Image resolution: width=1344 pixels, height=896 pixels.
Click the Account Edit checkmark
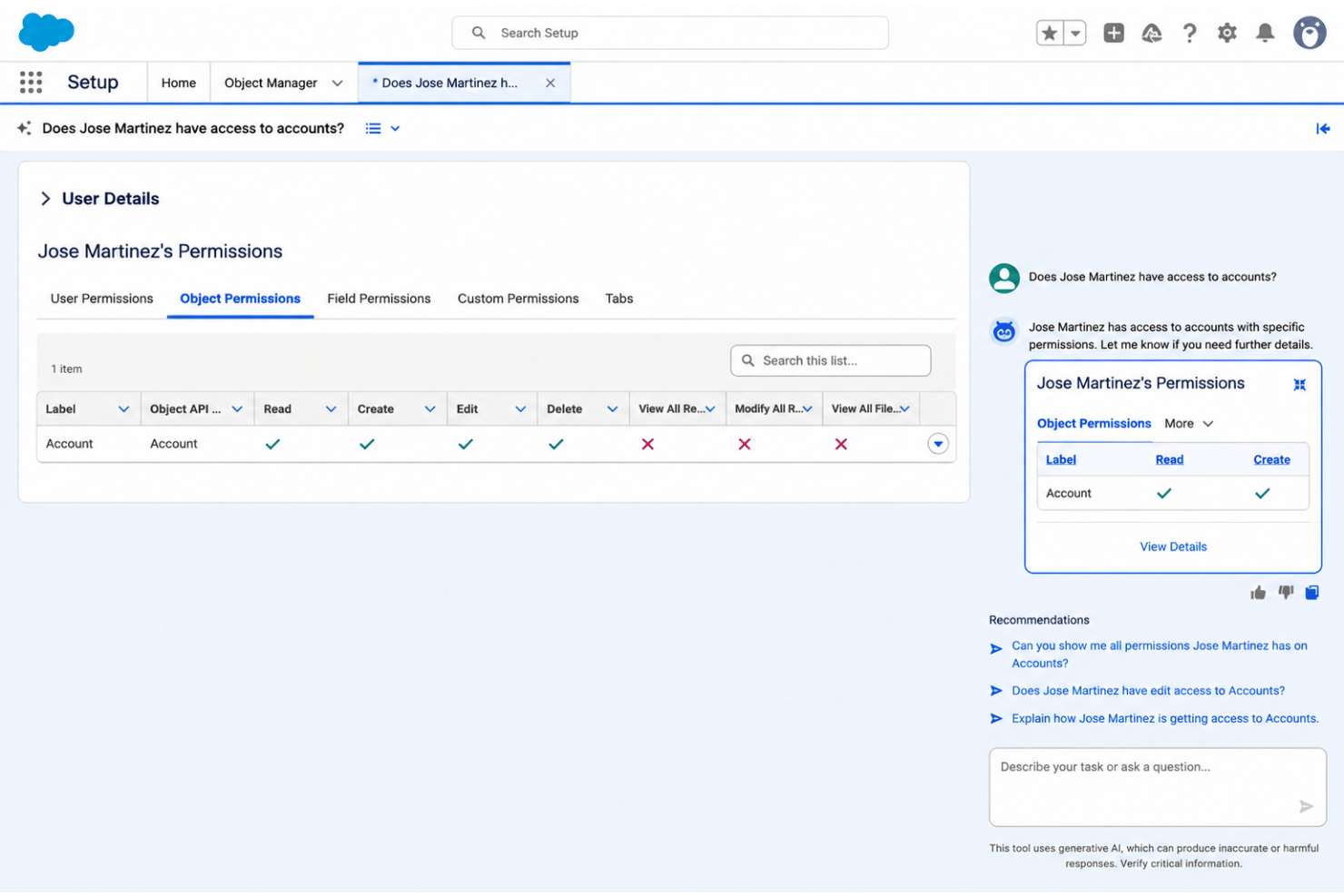465,444
